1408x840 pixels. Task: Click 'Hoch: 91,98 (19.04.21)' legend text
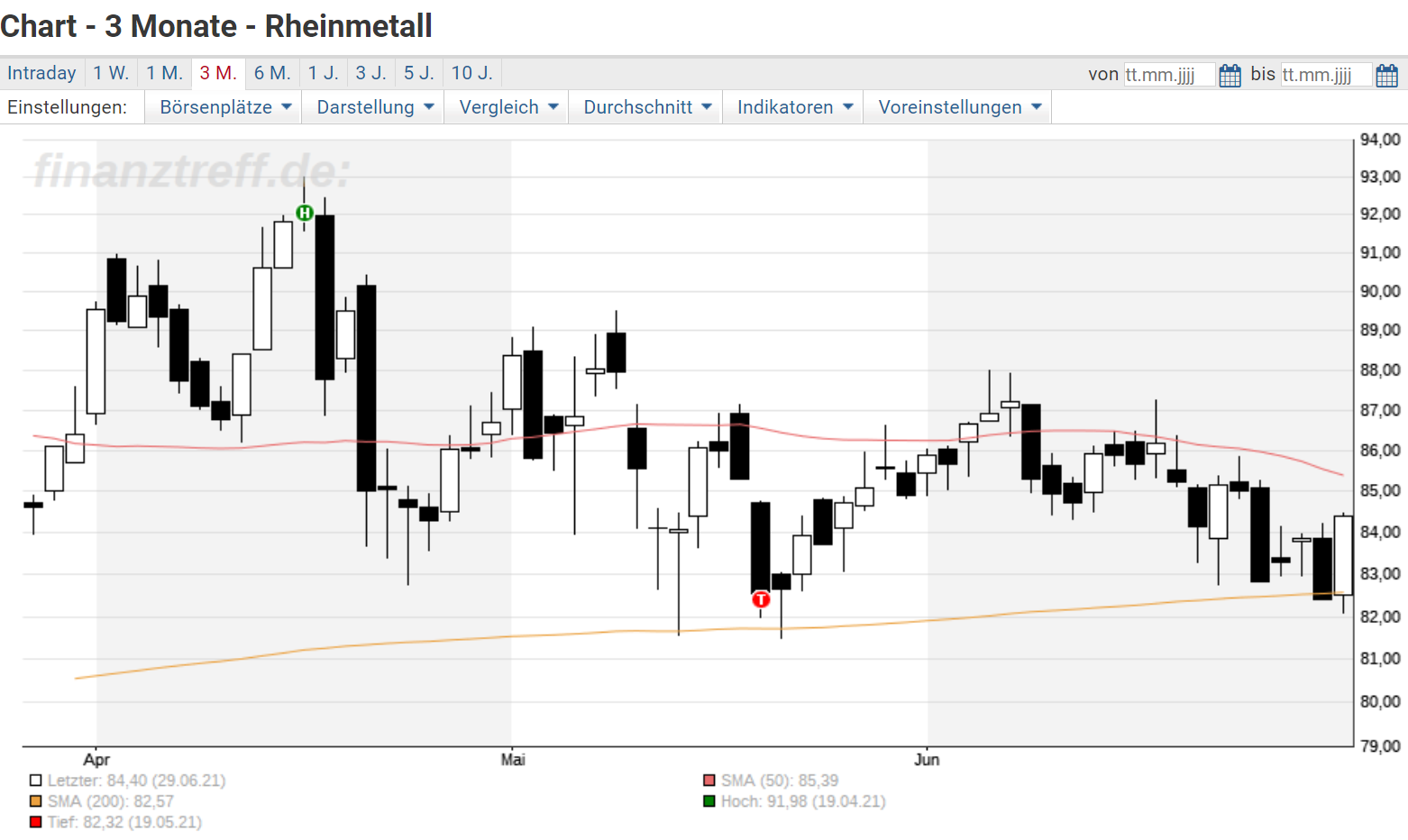click(803, 801)
